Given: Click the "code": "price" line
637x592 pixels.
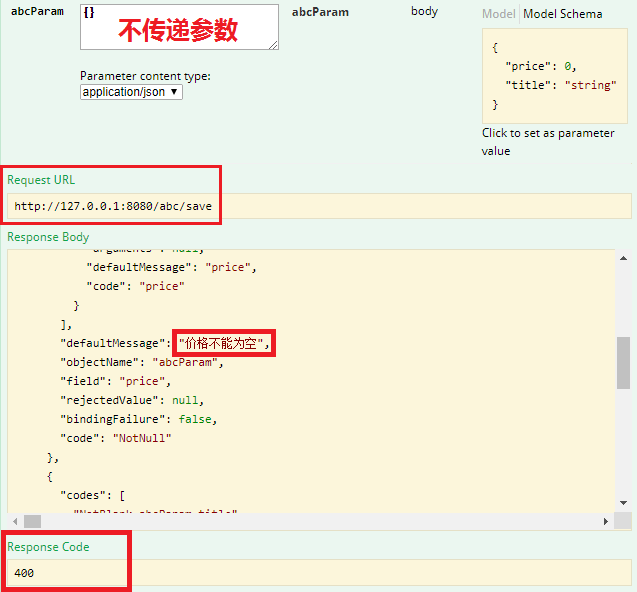Looking at the screenshot, I should [x=135, y=286].
